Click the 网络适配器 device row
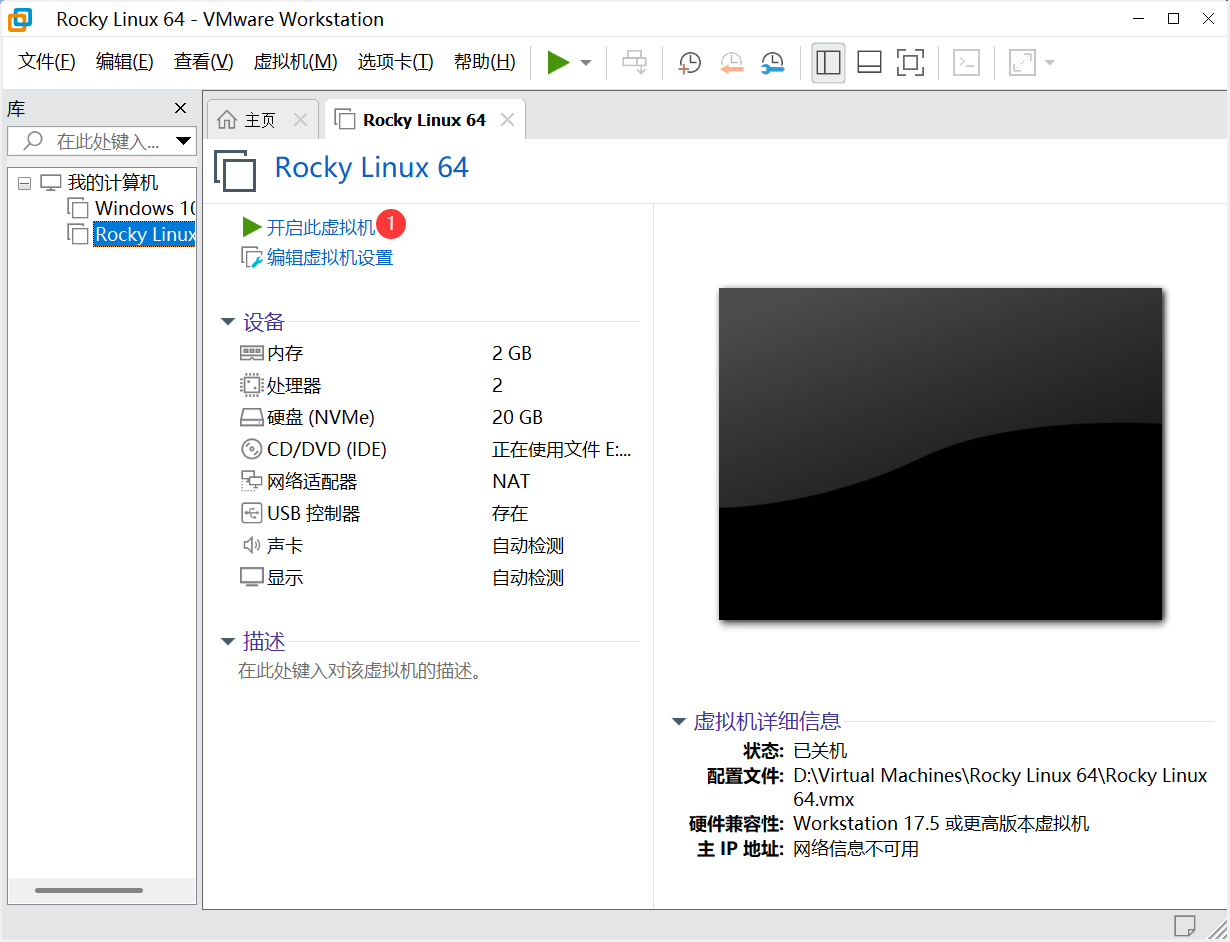Screen dimensions: 1230x942 point(438,481)
